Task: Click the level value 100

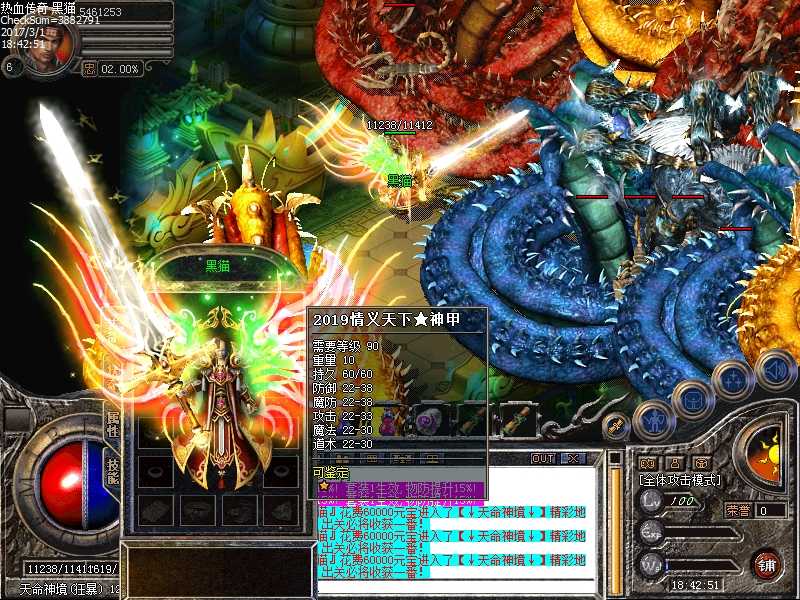Action: click(682, 501)
